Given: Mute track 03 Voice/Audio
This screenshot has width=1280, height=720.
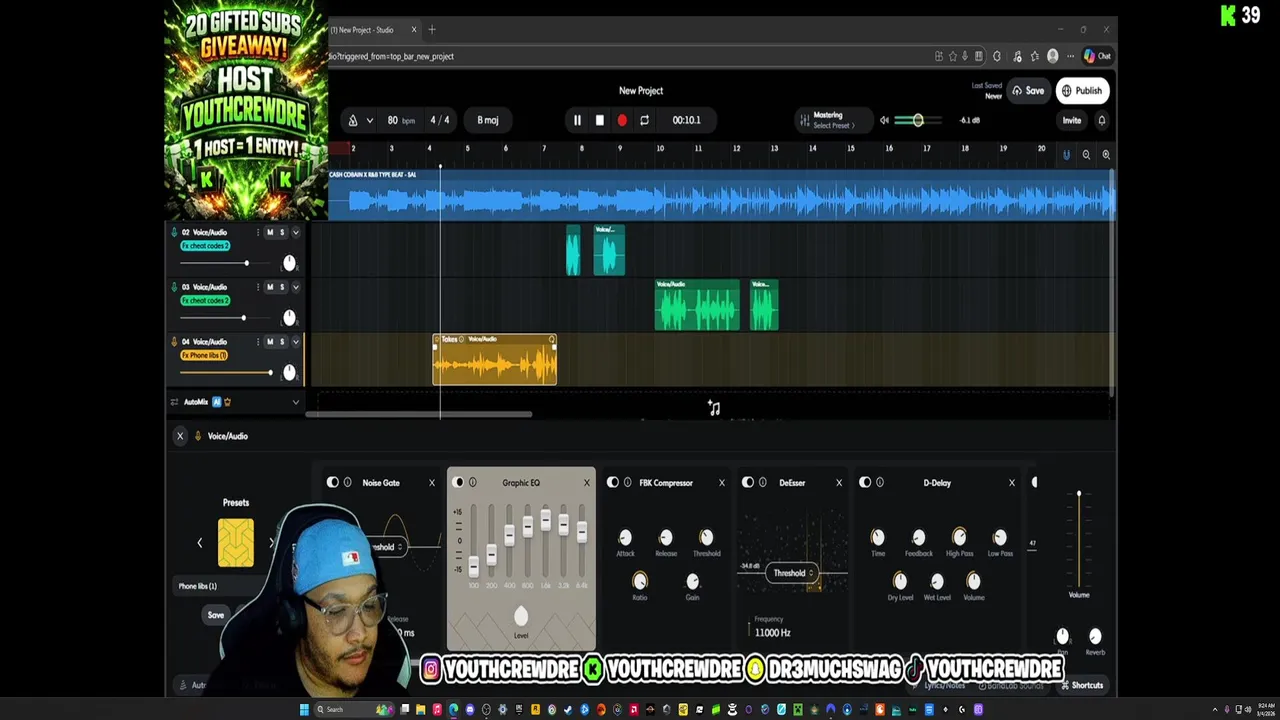Looking at the screenshot, I should click(x=269, y=287).
